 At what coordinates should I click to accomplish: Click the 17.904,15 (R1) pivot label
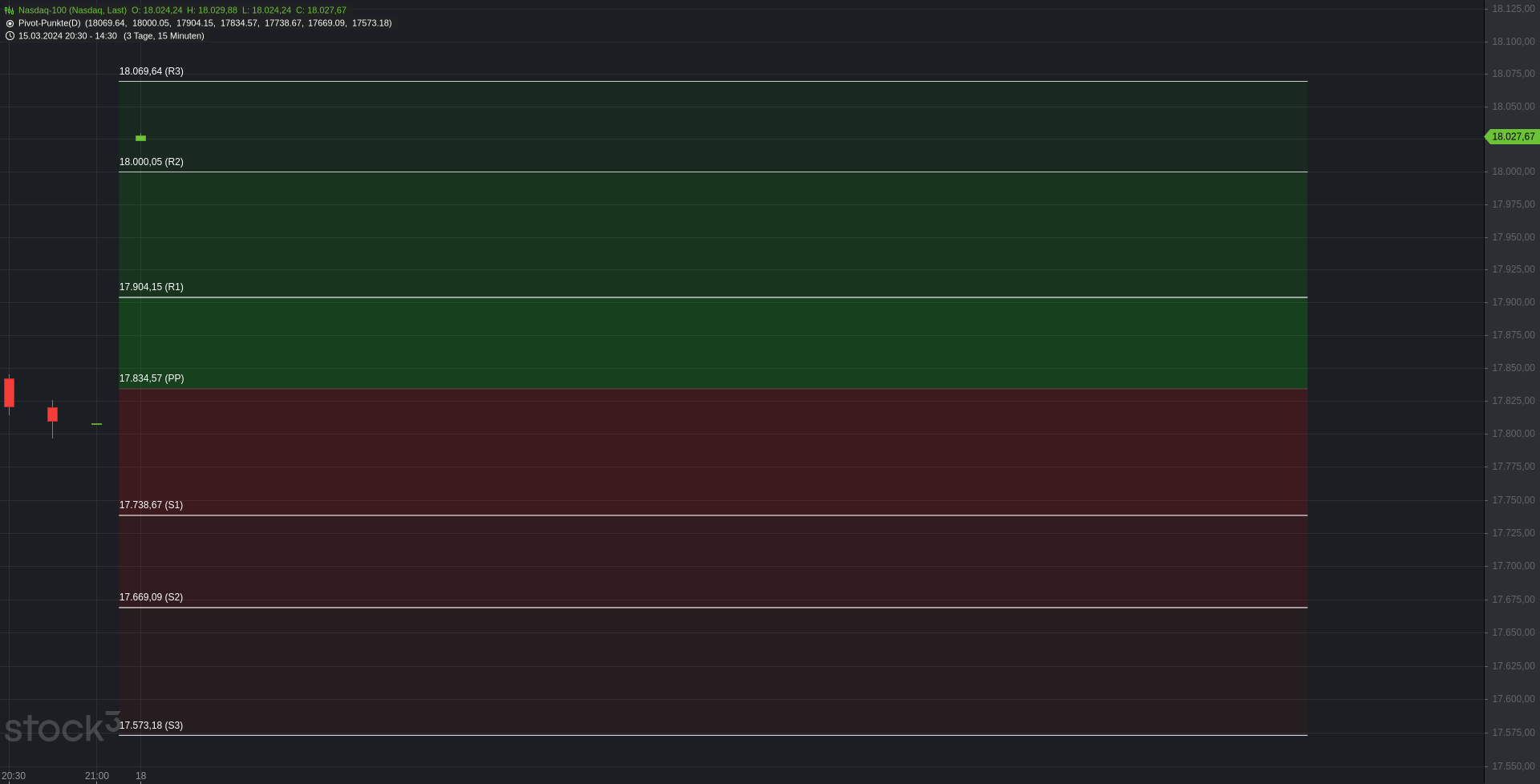pyautogui.click(x=152, y=287)
